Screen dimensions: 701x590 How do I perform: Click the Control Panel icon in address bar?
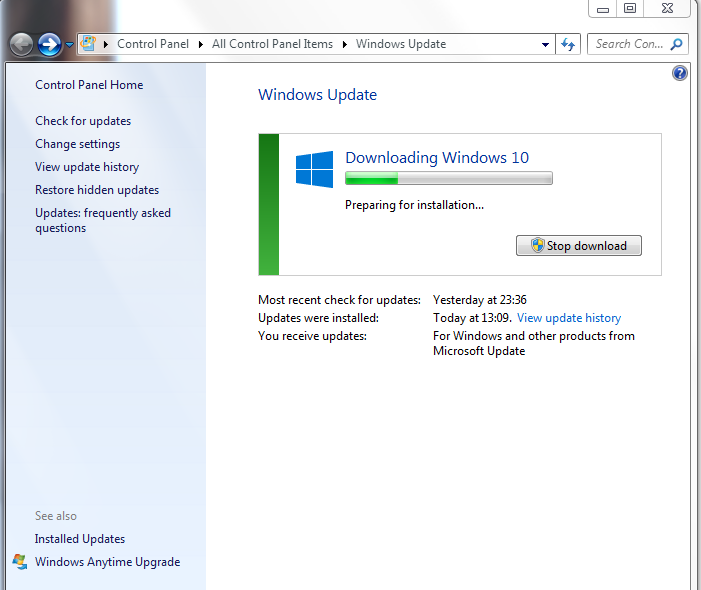90,44
